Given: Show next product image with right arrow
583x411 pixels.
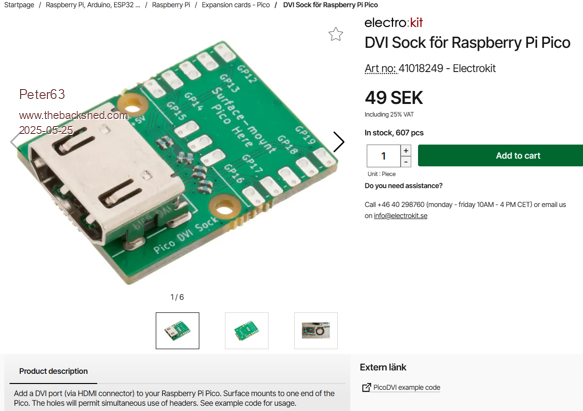Looking at the screenshot, I should coord(338,142).
